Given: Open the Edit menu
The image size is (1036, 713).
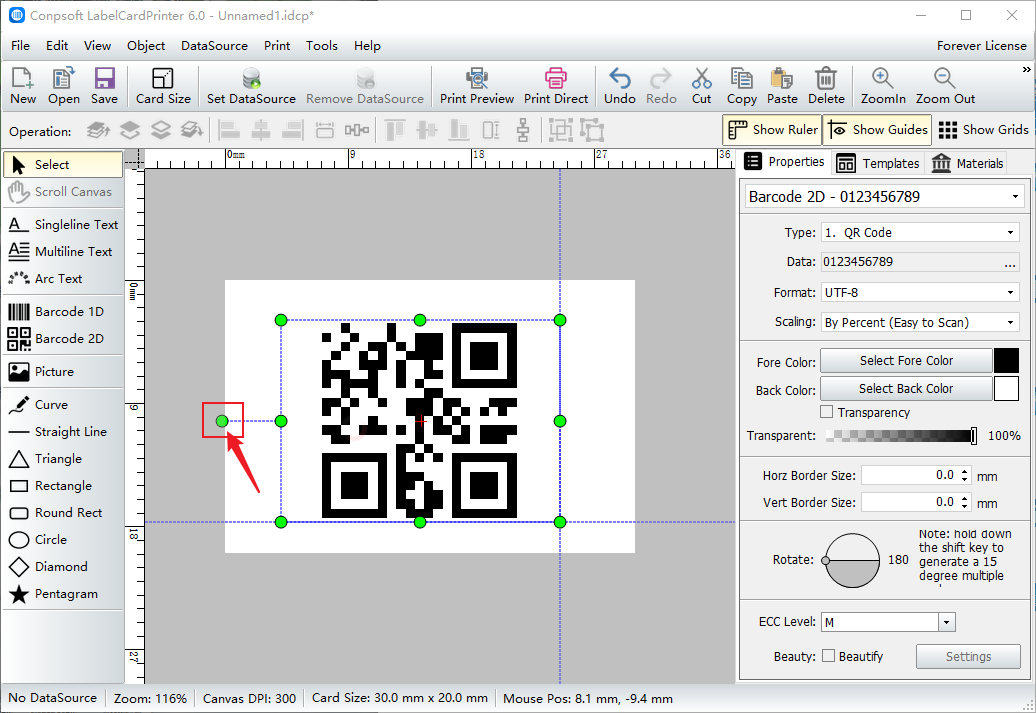Looking at the screenshot, I should coord(57,46).
